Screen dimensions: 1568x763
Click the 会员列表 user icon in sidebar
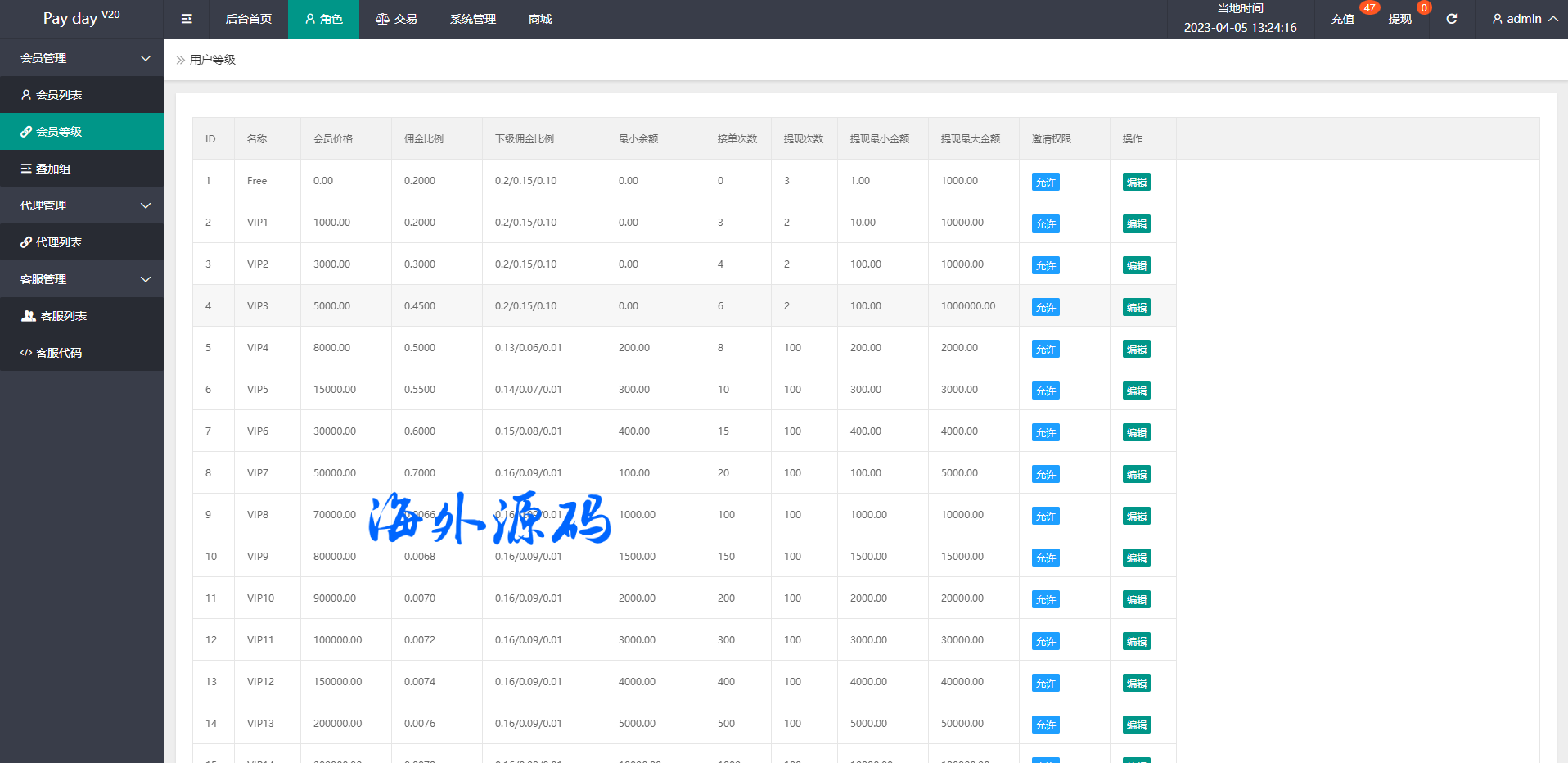[x=26, y=95]
